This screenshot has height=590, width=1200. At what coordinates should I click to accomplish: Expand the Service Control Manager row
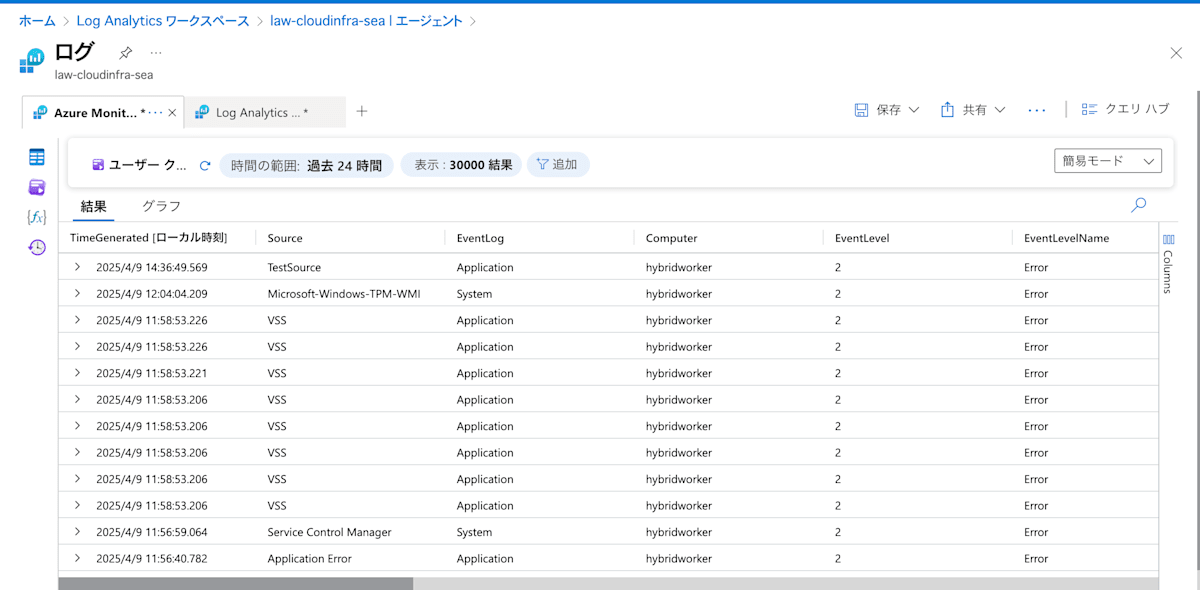(x=77, y=532)
